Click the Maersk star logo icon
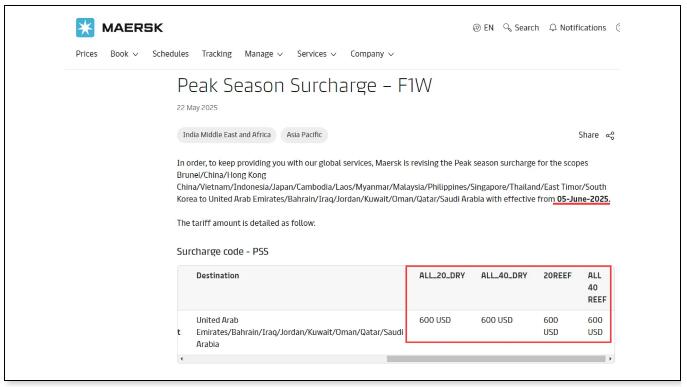This screenshot has height=387, width=687. [x=85, y=28]
